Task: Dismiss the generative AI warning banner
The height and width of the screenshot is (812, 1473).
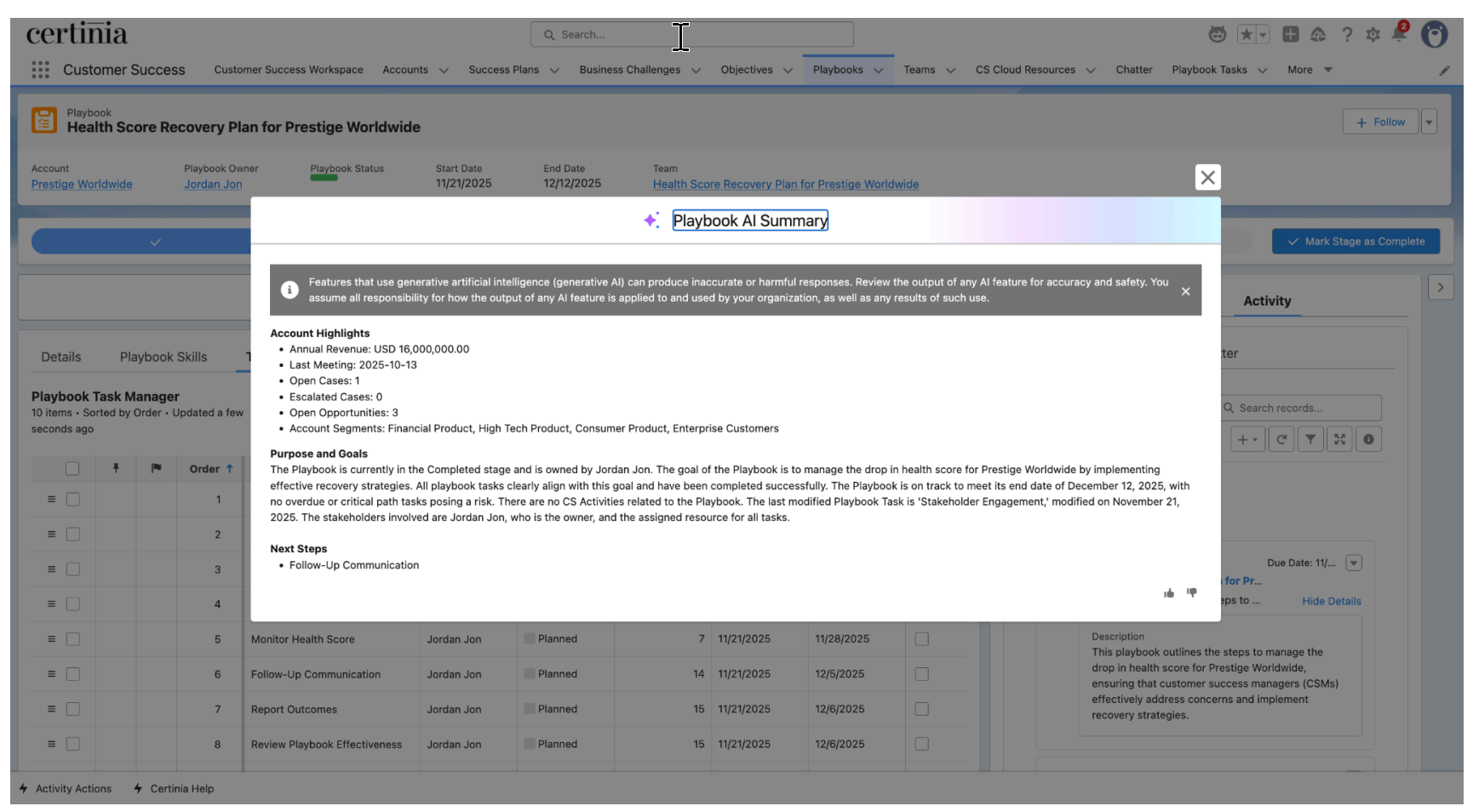Action: 1185,291
